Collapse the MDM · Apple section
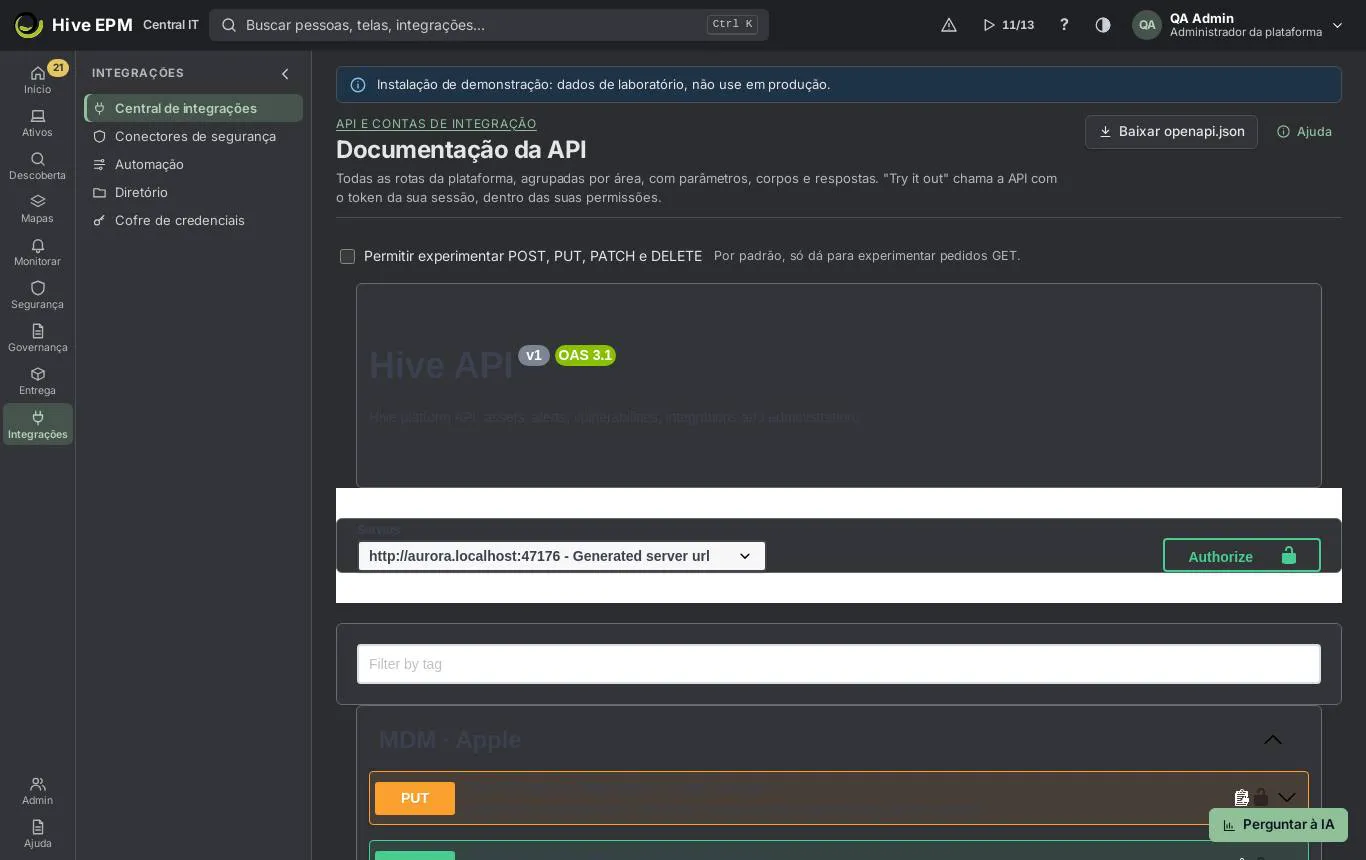 pyautogui.click(x=1272, y=740)
